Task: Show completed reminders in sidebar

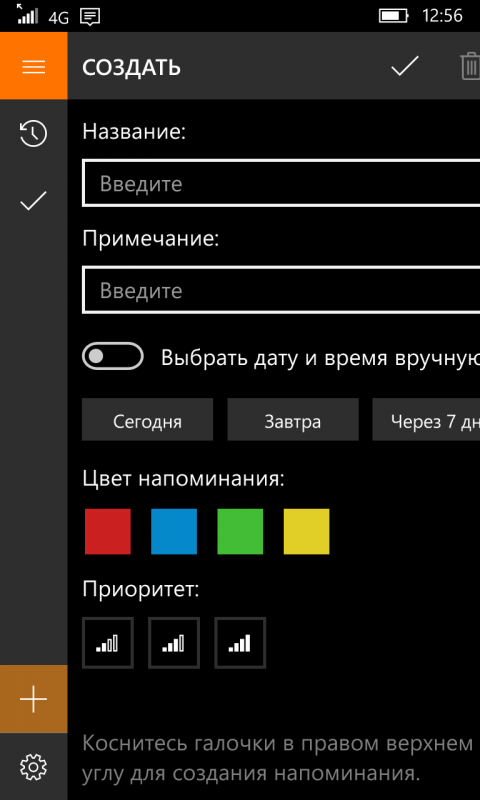Action: click(x=34, y=201)
